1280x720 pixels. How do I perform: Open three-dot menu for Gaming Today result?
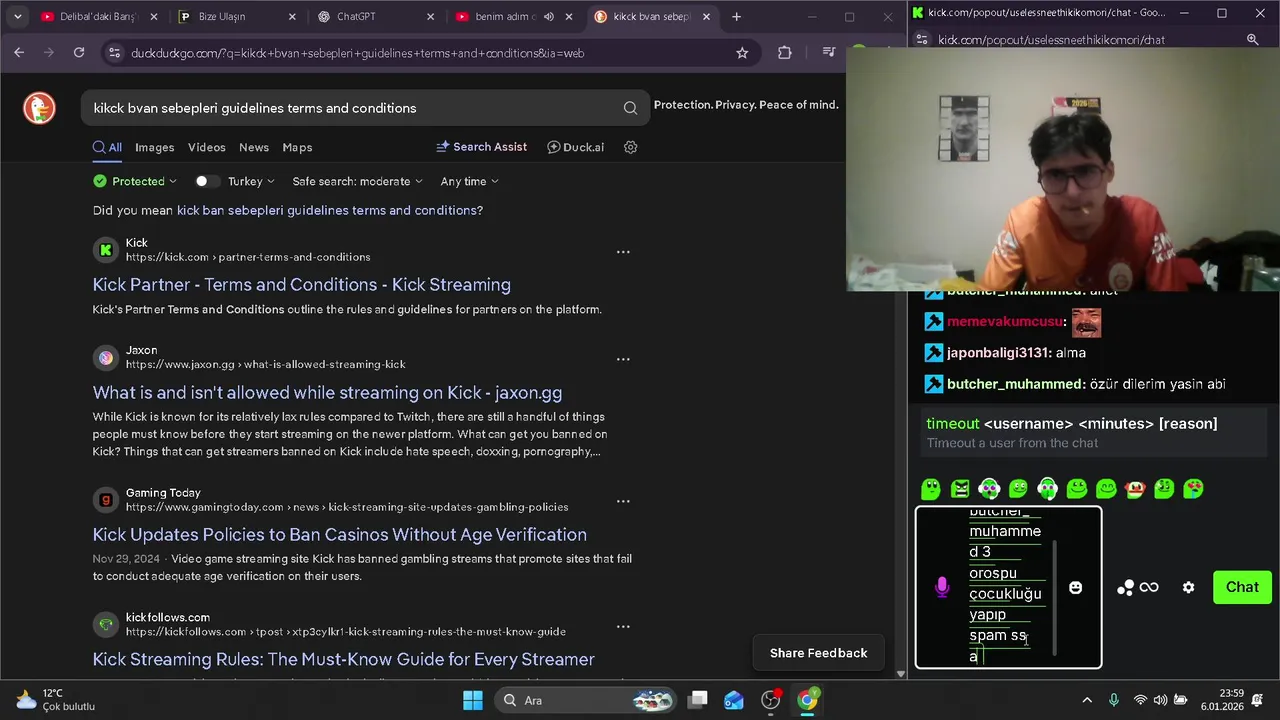point(623,501)
